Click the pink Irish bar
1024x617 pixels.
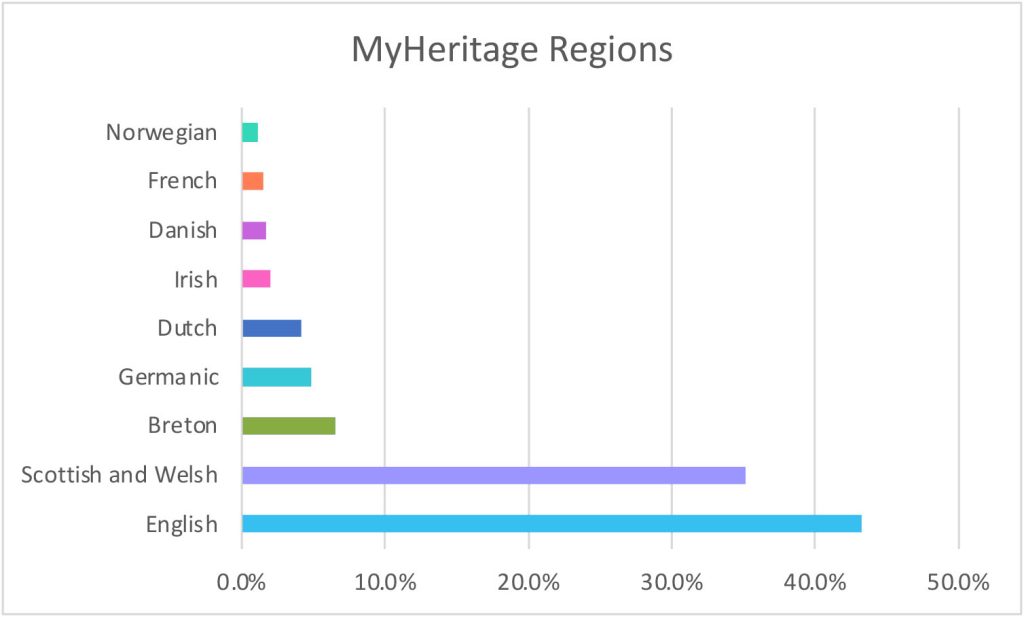coord(256,279)
